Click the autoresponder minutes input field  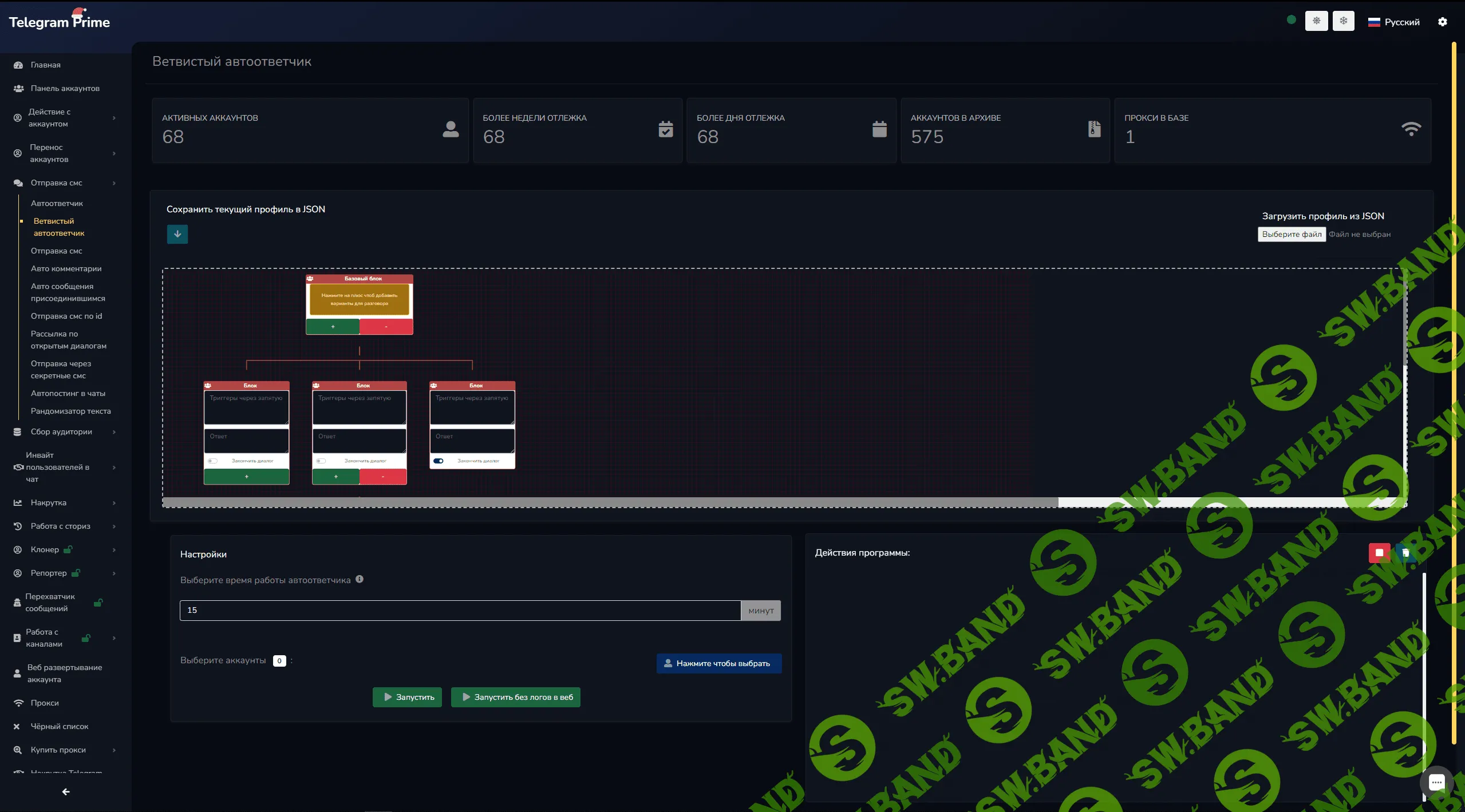pyautogui.click(x=460, y=610)
